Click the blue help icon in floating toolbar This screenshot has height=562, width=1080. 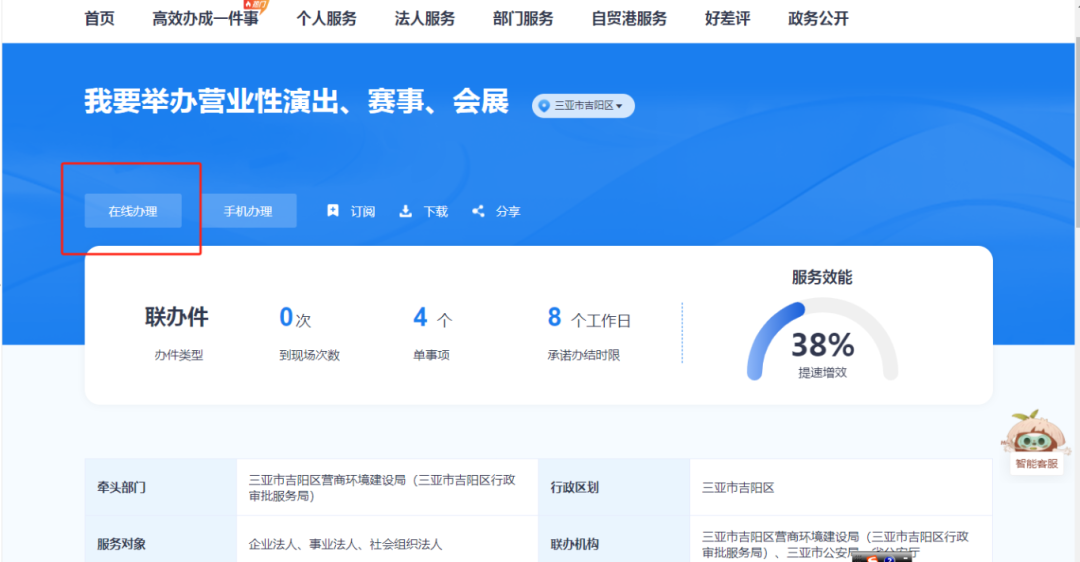pos(889,558)
